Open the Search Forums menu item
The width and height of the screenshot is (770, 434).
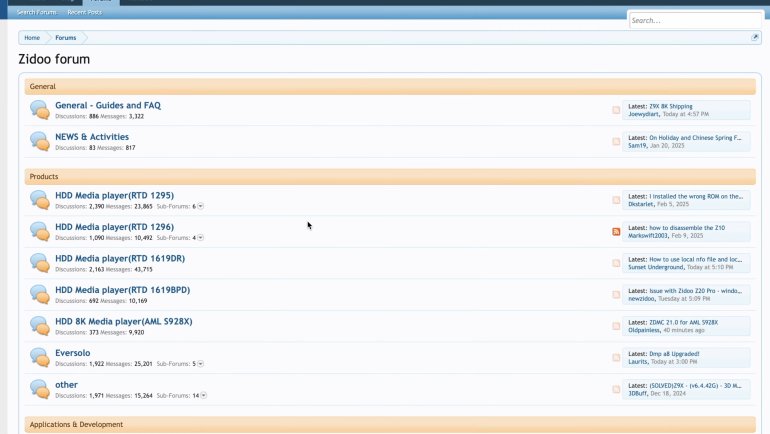pyautogui.click(x=37, y=12)
